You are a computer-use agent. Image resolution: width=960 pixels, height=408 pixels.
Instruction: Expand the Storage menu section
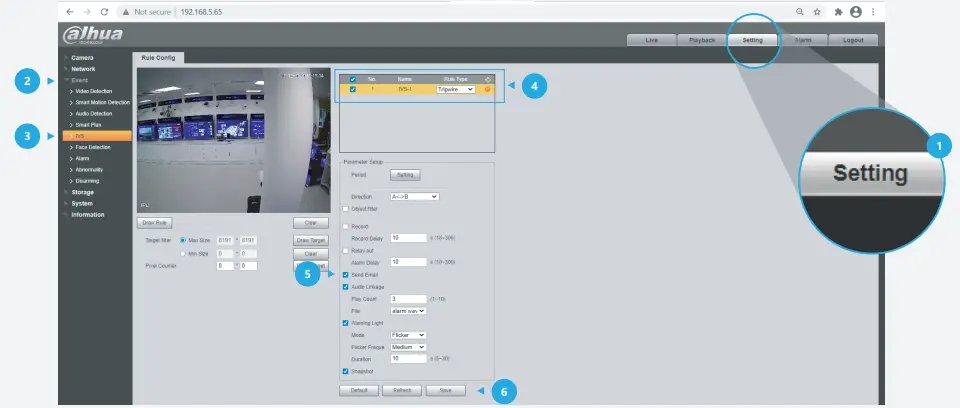(83, 192)
